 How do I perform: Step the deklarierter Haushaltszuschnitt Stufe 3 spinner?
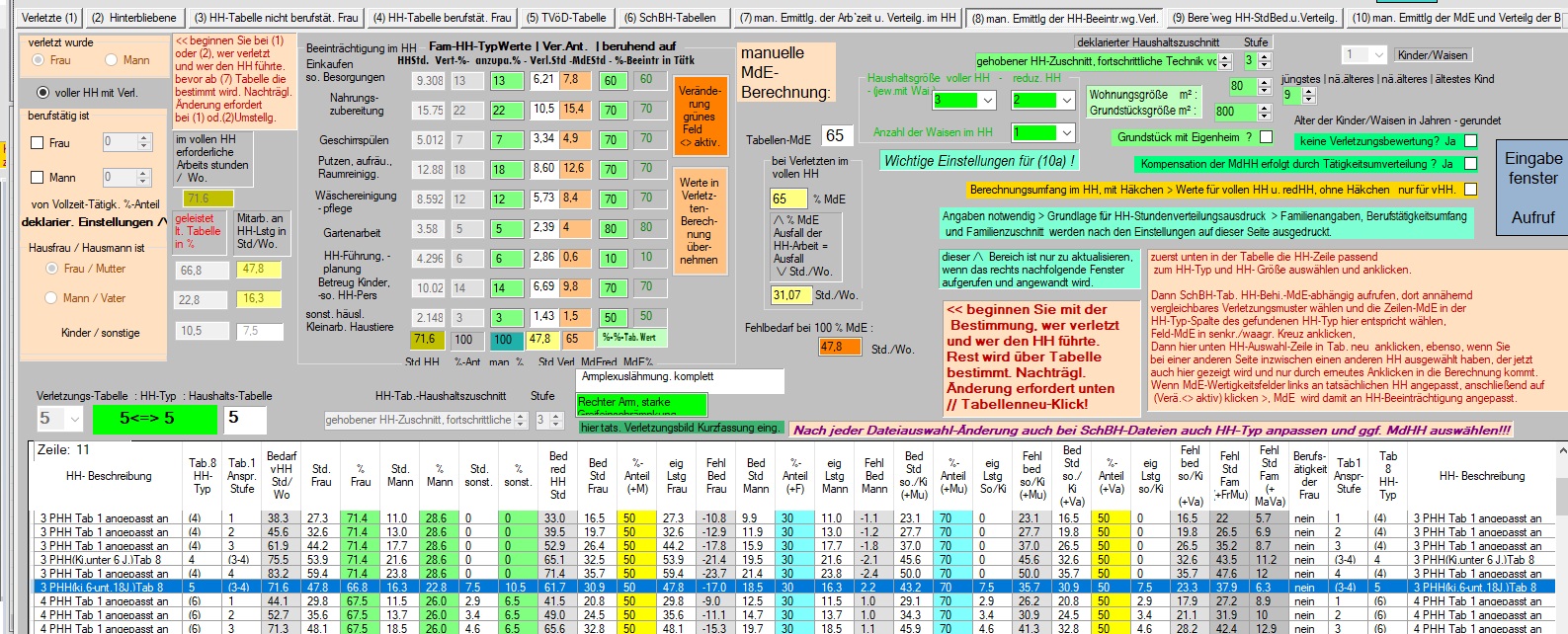coord(1265,60)
